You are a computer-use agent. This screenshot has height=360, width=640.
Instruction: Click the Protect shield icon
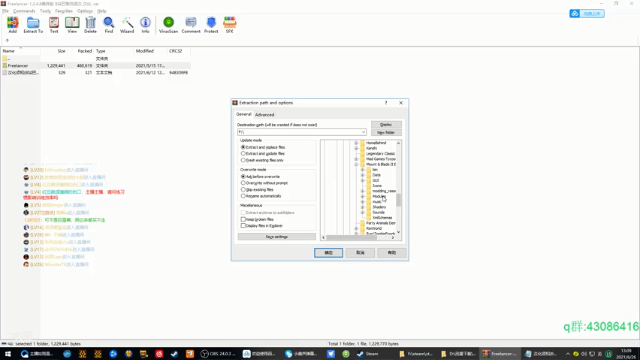(211, 24)
